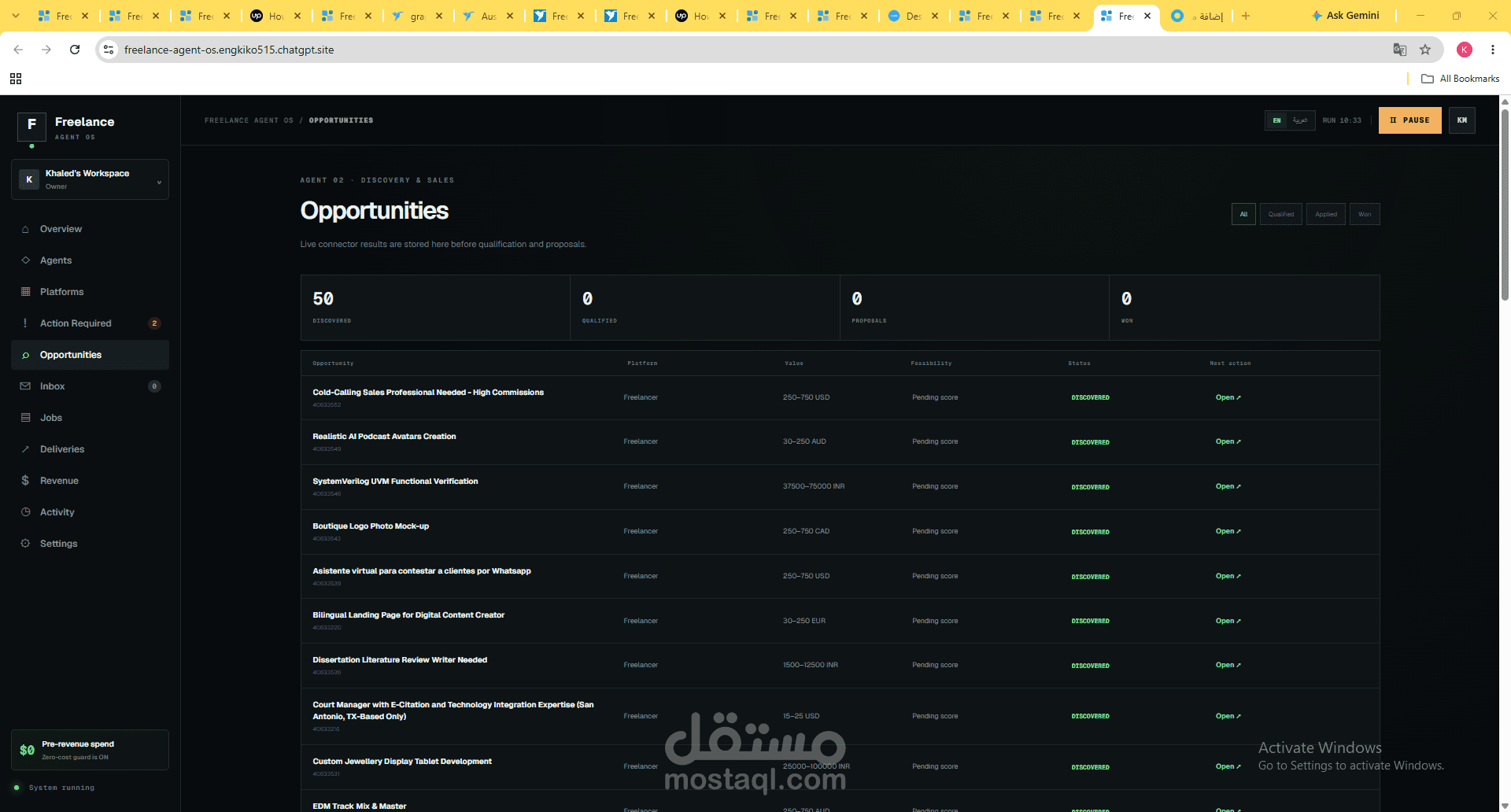Click the Inbox count badge showing 0
This screenshot has width=1511, height=812.
click(154, 386)
